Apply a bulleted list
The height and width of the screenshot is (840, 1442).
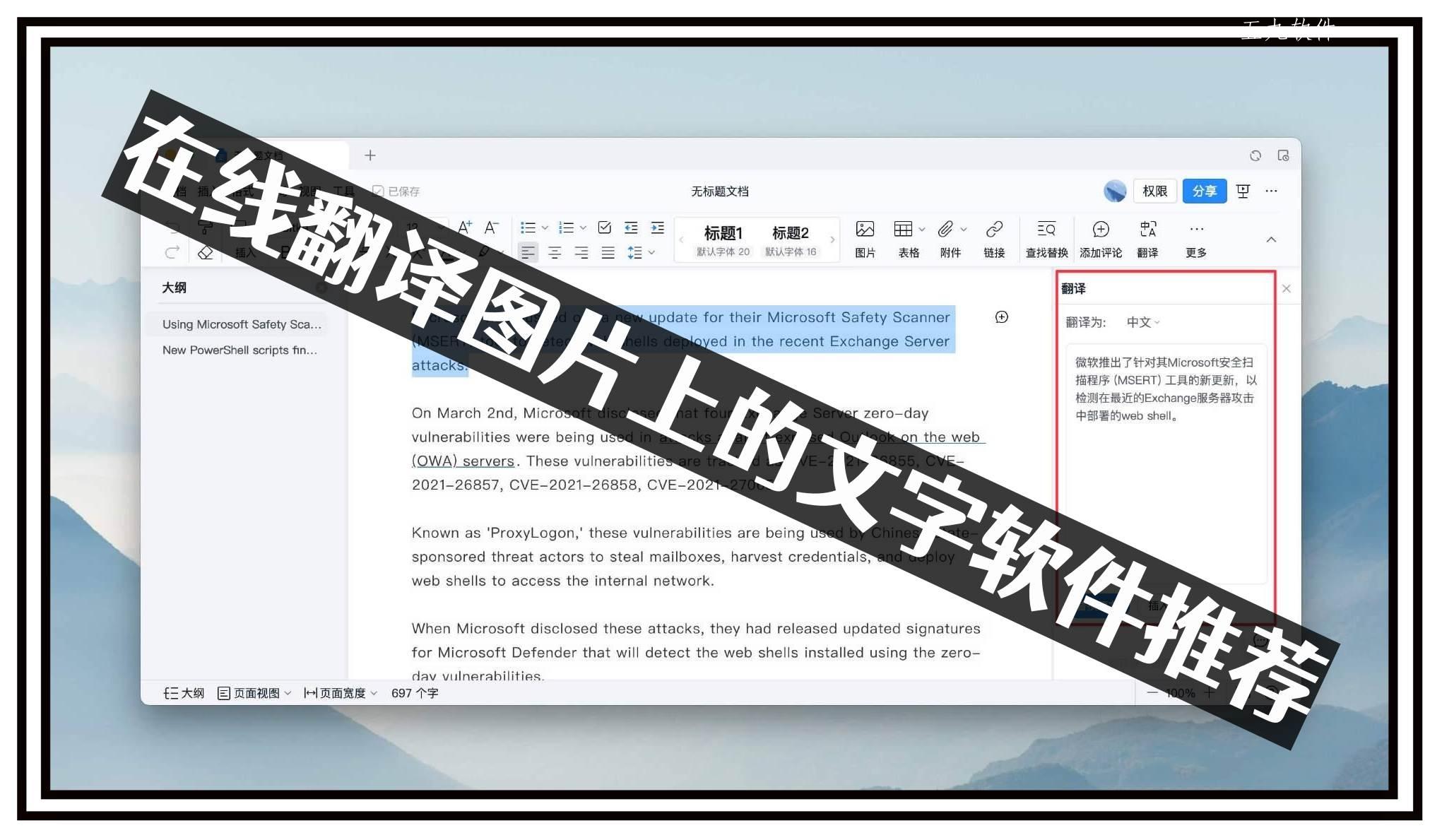coord(528,227)
